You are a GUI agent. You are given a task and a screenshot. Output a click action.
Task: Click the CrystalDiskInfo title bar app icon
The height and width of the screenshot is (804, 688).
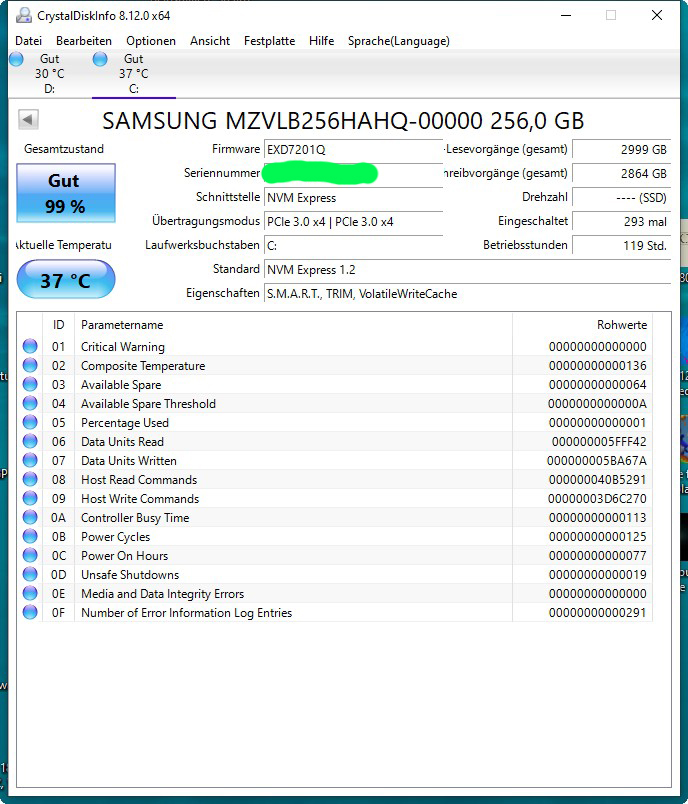pyautogui.click(x=24, y=15)
